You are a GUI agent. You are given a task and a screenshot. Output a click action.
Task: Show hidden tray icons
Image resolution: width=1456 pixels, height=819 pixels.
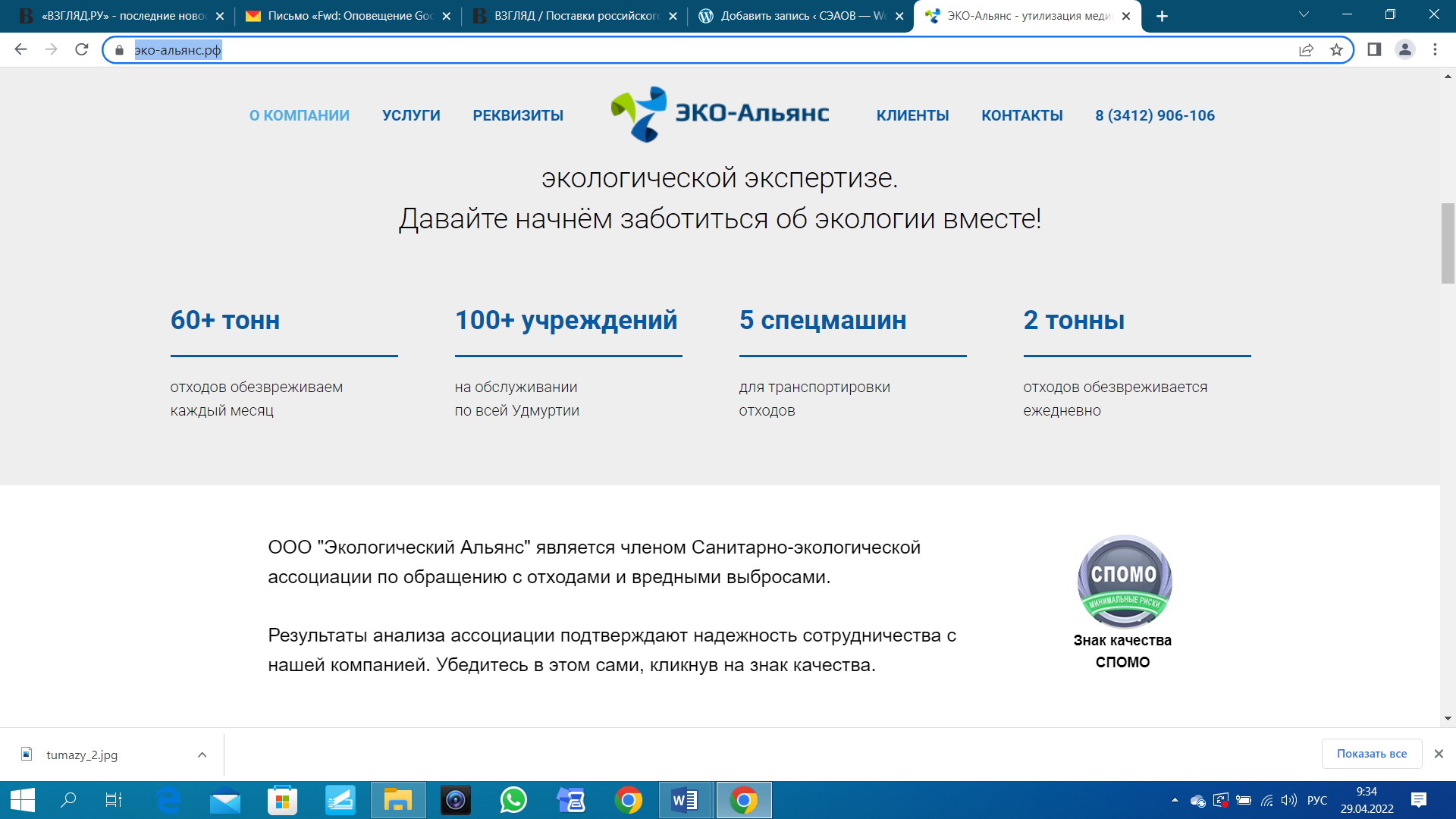(1175, 800)
